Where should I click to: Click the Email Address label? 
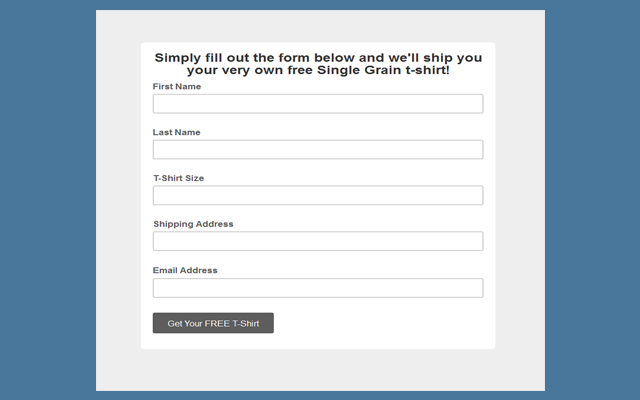click(x=185, y=270)
